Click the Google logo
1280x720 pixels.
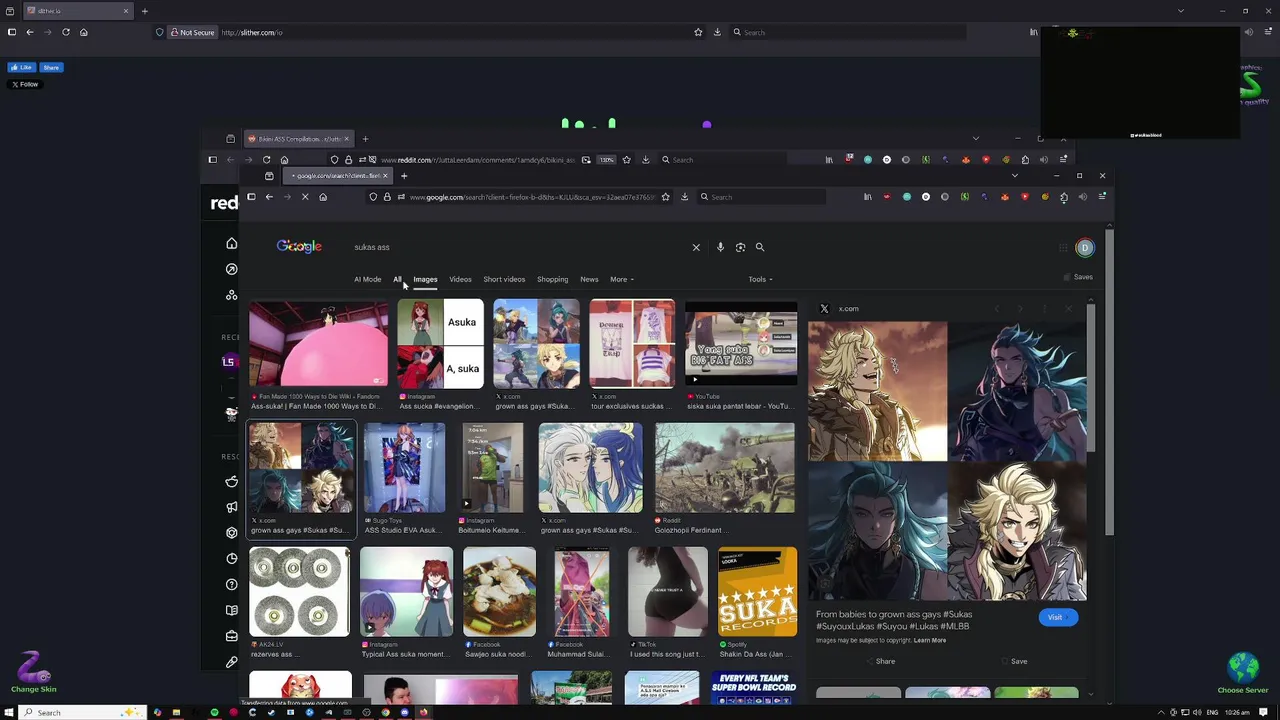[x=299, y=247]
